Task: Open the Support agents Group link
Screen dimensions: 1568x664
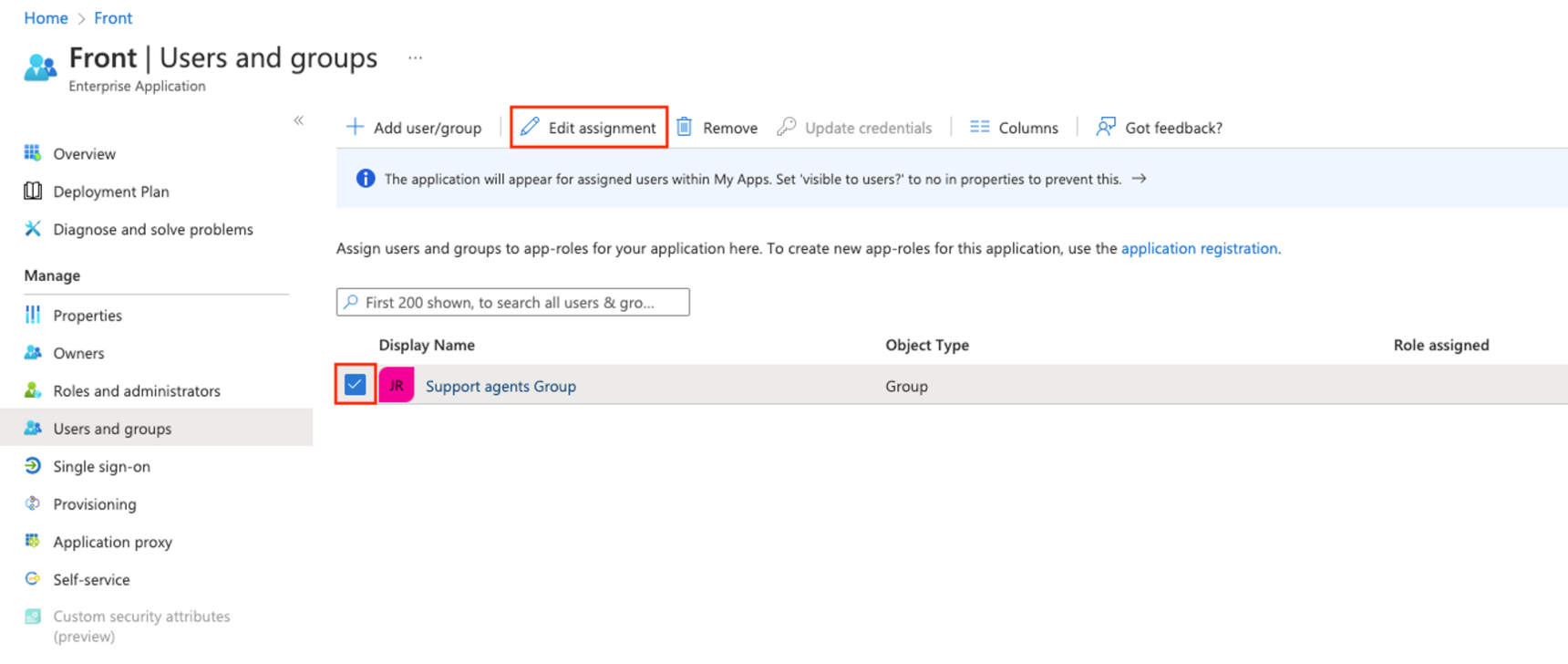Action: tap(500, 386)
